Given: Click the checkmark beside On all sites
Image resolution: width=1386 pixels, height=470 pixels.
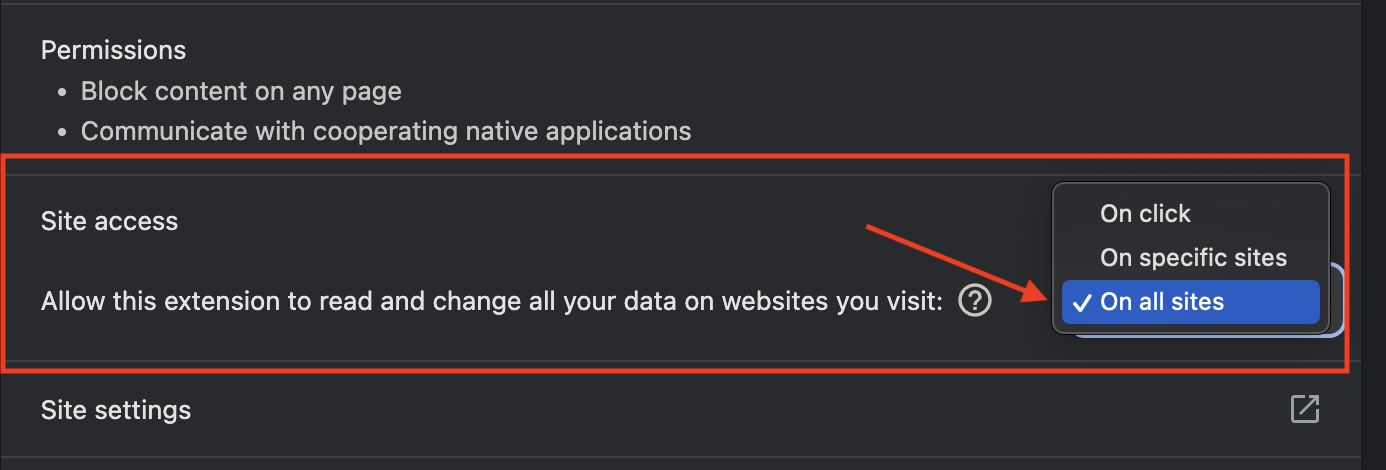Looking at the screenshot, I should pyautogui.click(x=1080, y=302).
